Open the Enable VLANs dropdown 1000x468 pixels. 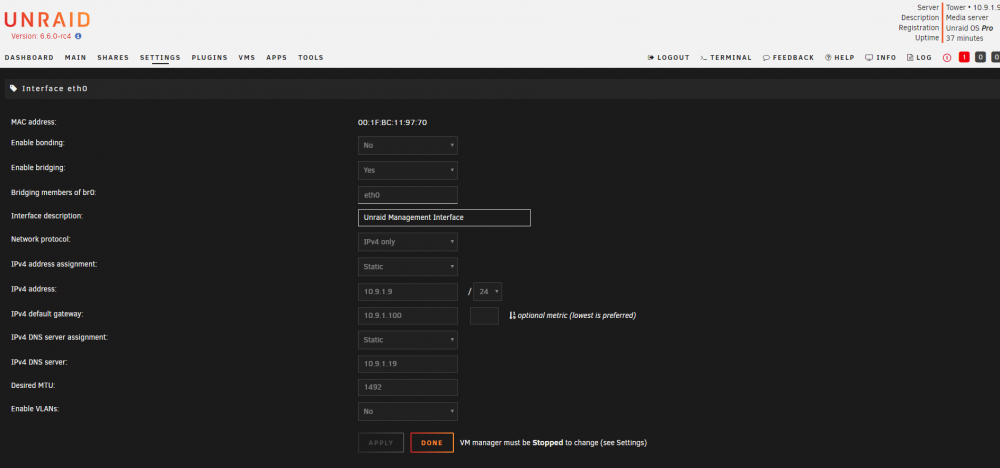408,411
